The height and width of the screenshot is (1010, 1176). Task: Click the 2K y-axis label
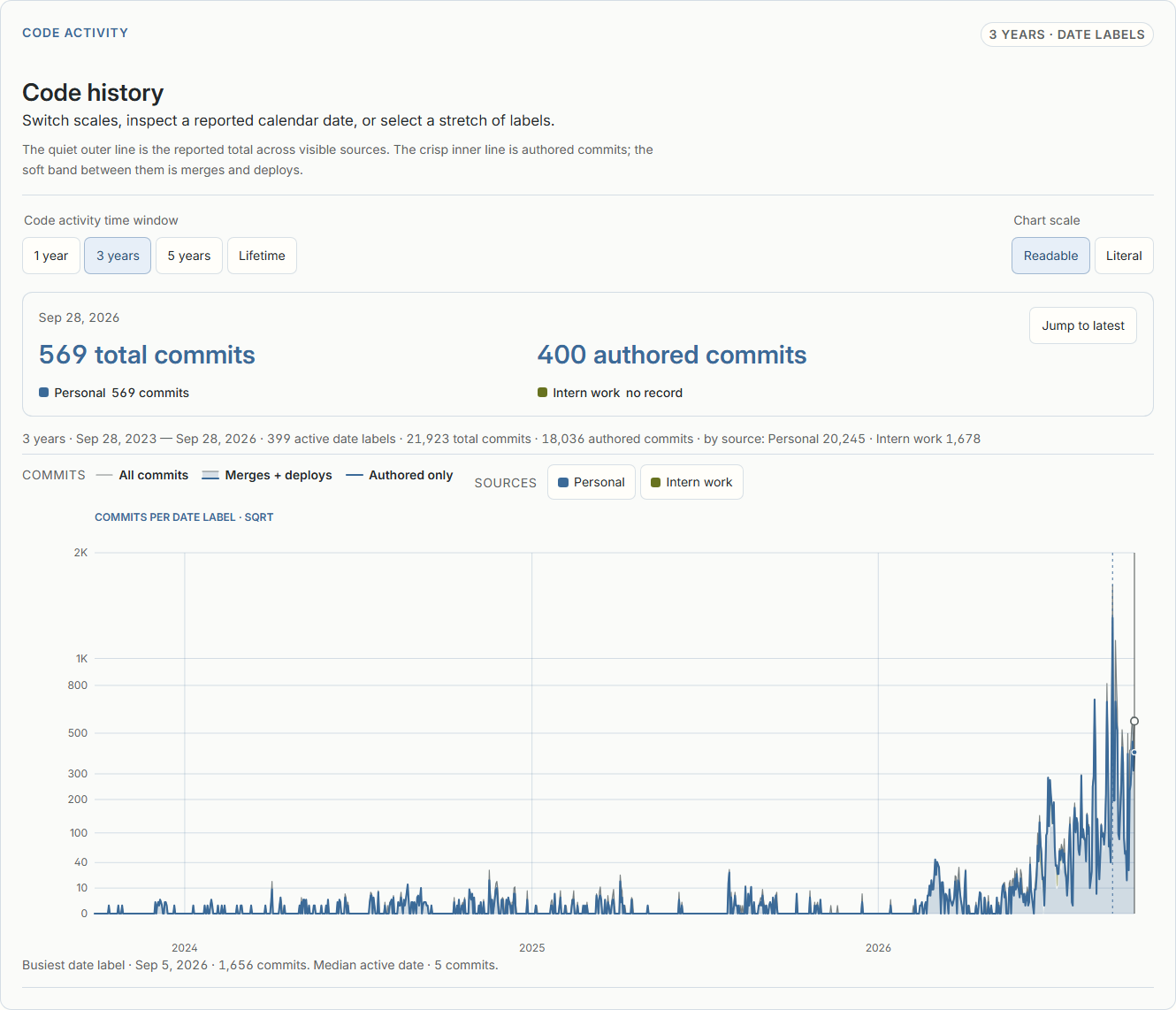click(81, 553)
